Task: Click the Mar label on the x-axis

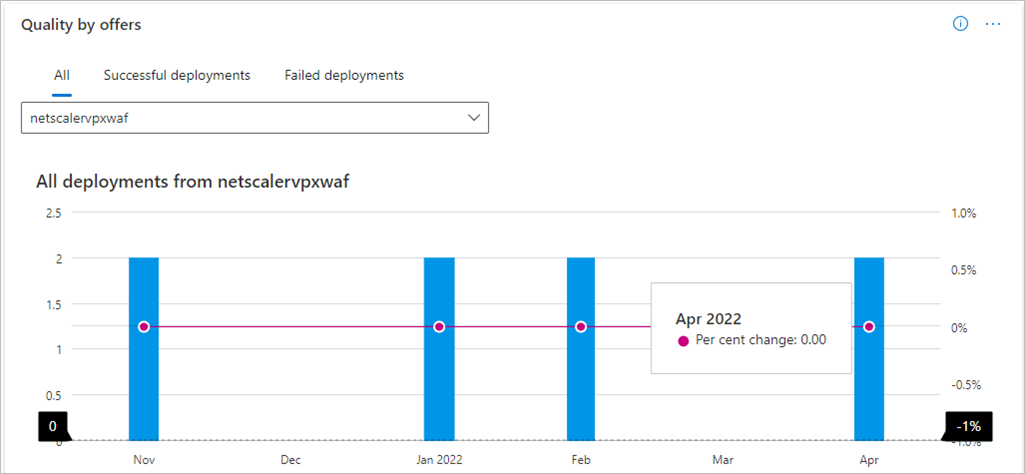Action: pyautogui.click(x=724, y=460)
